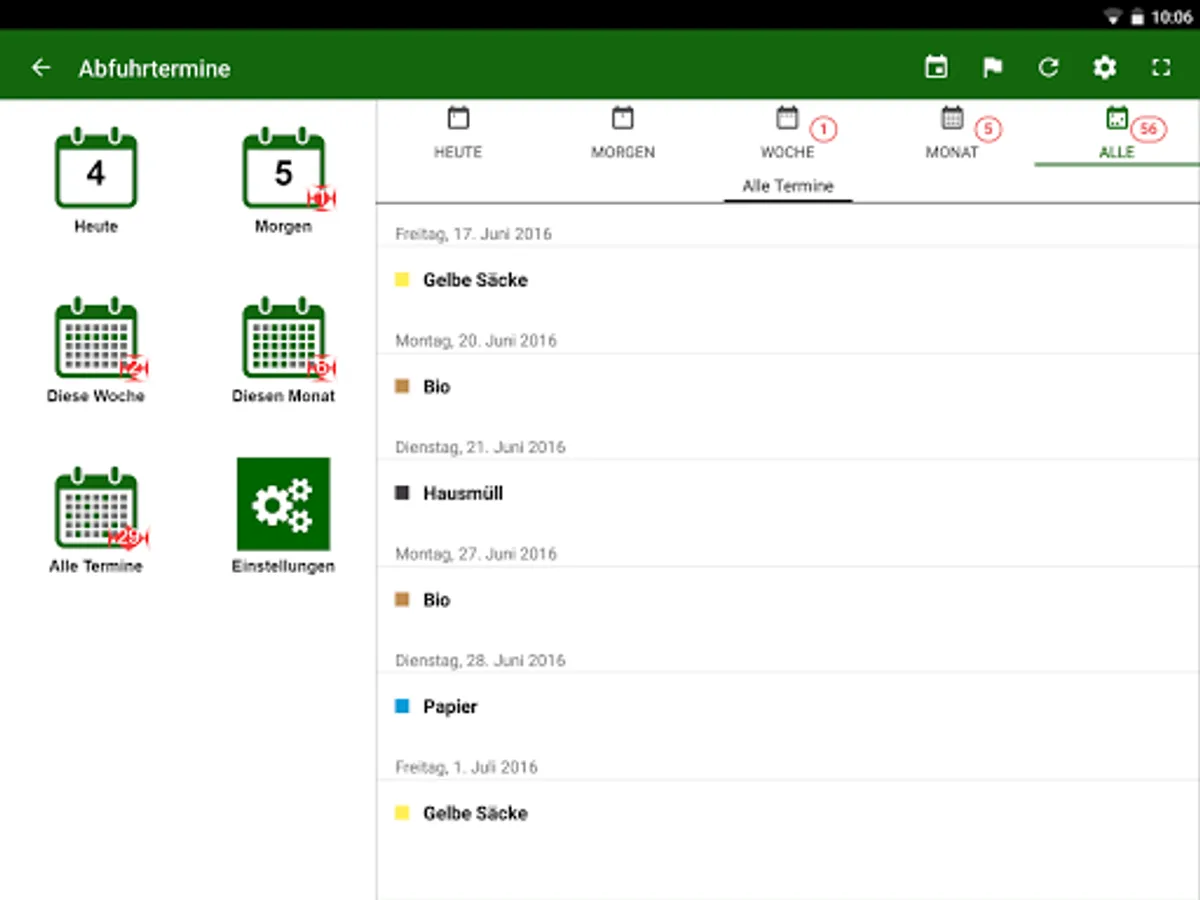Switch to the HEUTE tab
Screen dimensions: 1200x900
click(458, 133)
